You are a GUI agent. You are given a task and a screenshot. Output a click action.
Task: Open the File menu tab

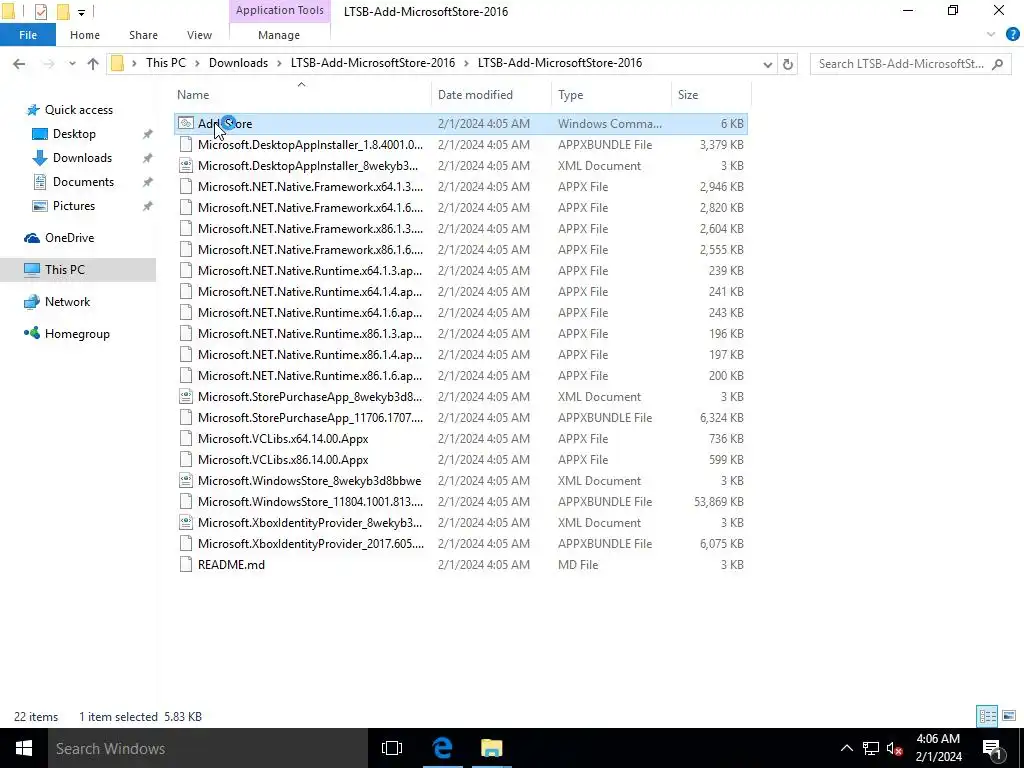pos(27,35)
